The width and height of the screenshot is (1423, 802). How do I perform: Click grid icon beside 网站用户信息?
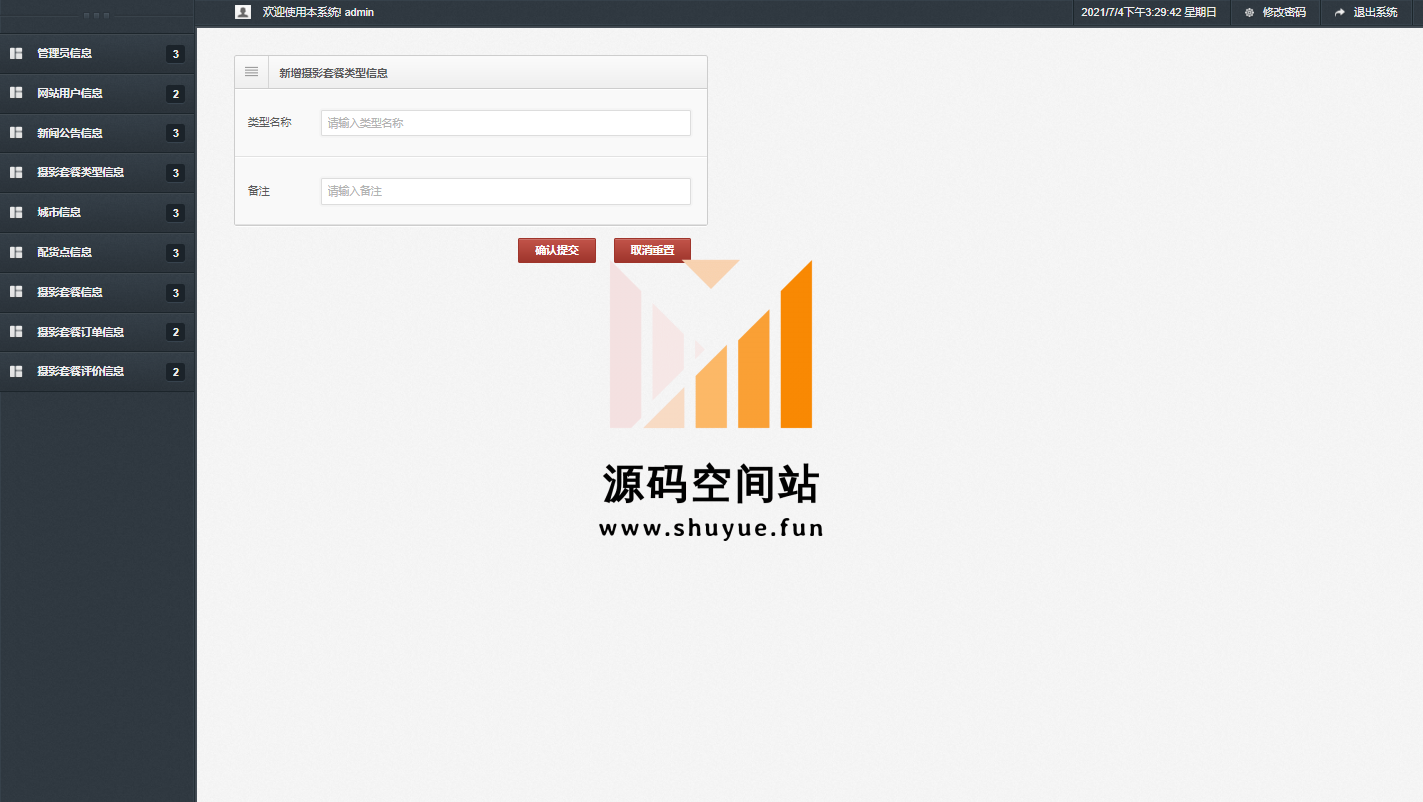pos(16,93)
